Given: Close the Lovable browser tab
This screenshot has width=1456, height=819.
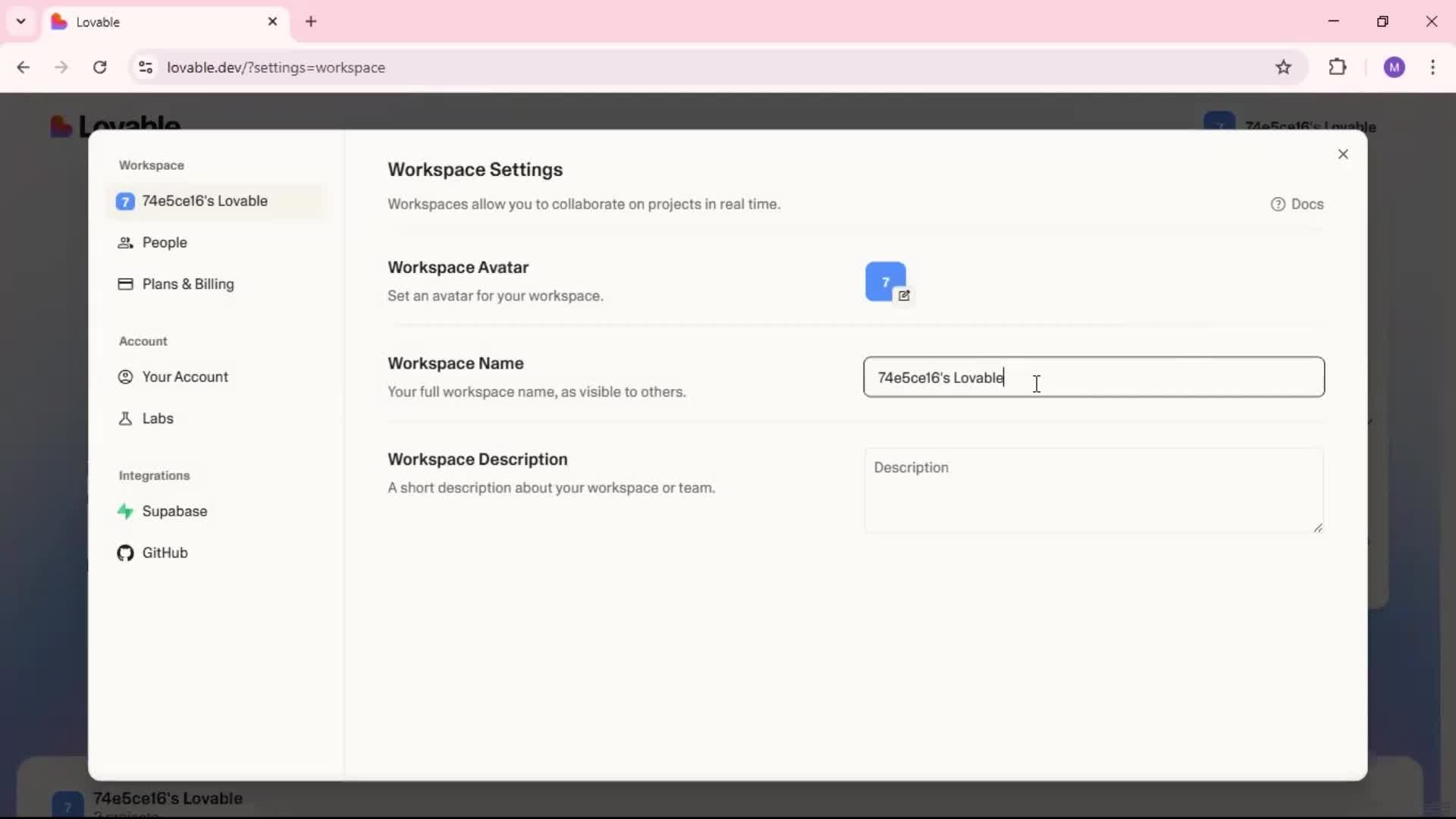Looking at the screenshot, I should (x=273, y=21).
